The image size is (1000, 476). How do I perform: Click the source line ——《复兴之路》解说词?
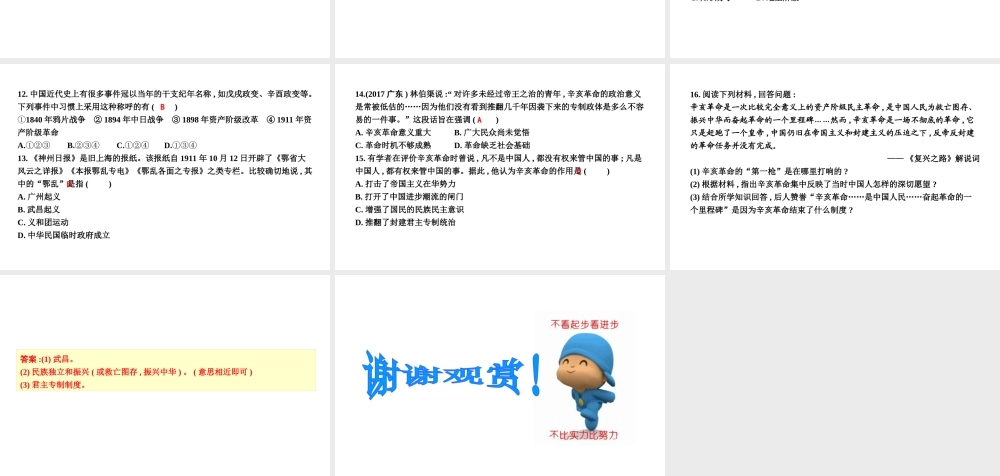coord(933,158)
